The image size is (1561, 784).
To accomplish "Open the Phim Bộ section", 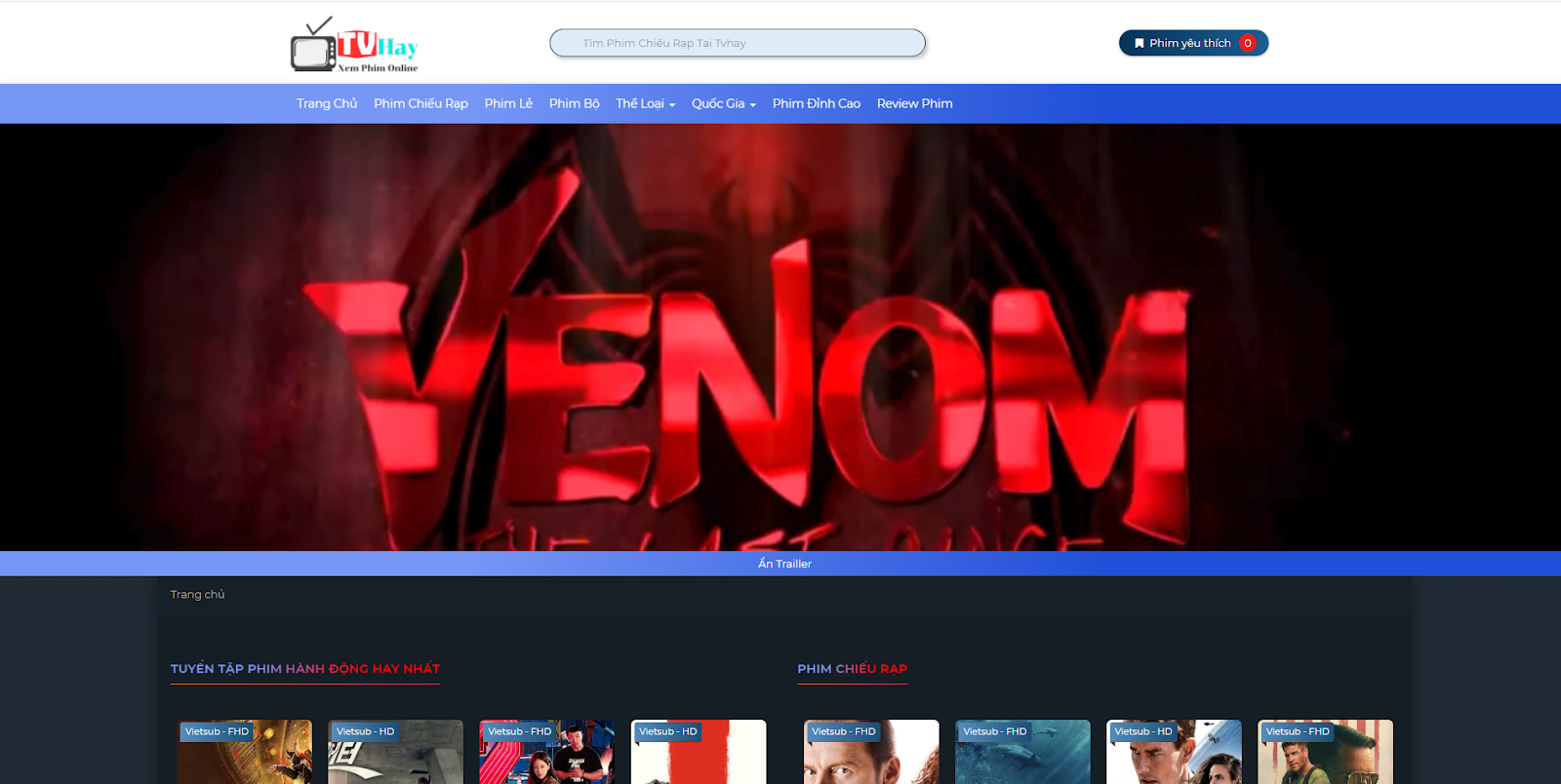I will tap(574, 103).
